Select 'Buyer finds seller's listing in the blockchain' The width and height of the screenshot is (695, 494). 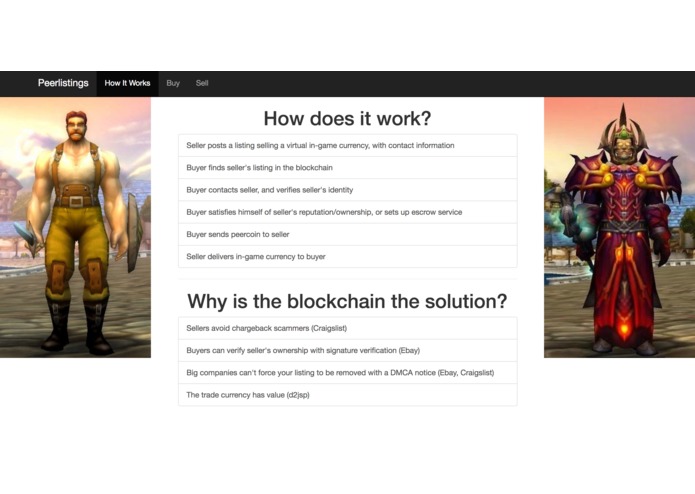348,167
